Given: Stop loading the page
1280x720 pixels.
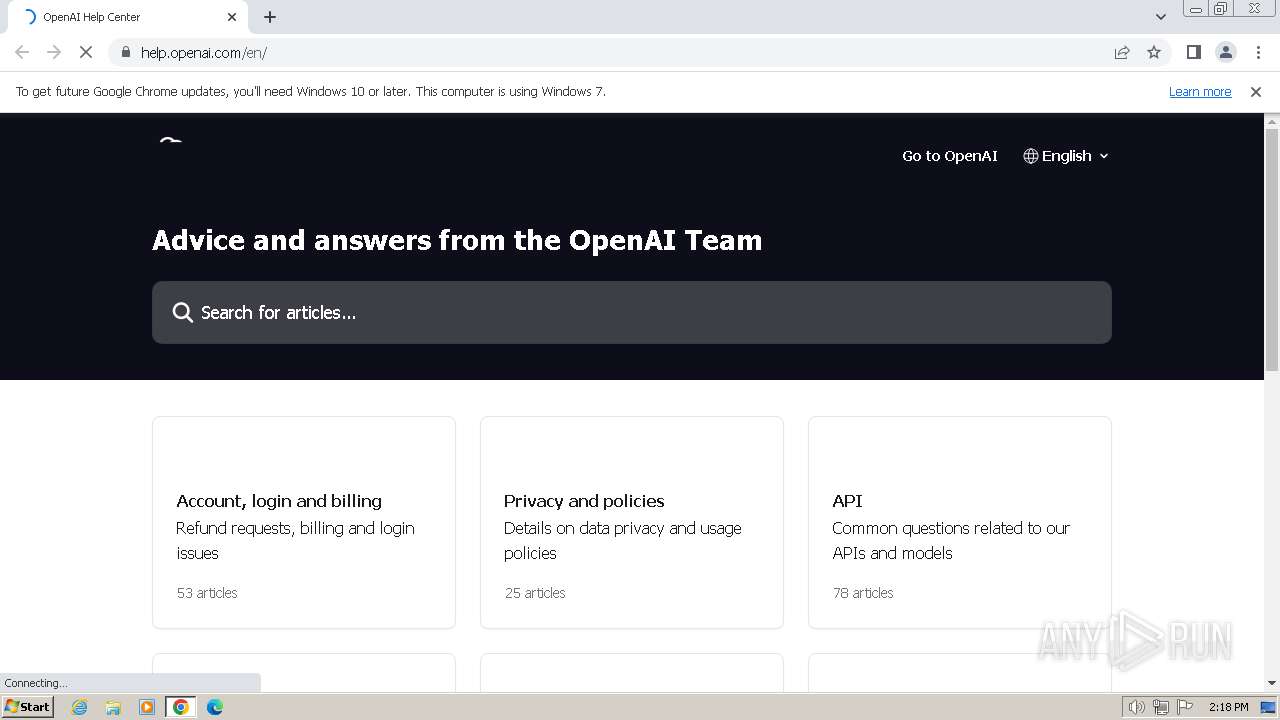Looking at the screenshot, I should [x=86, y=52].
